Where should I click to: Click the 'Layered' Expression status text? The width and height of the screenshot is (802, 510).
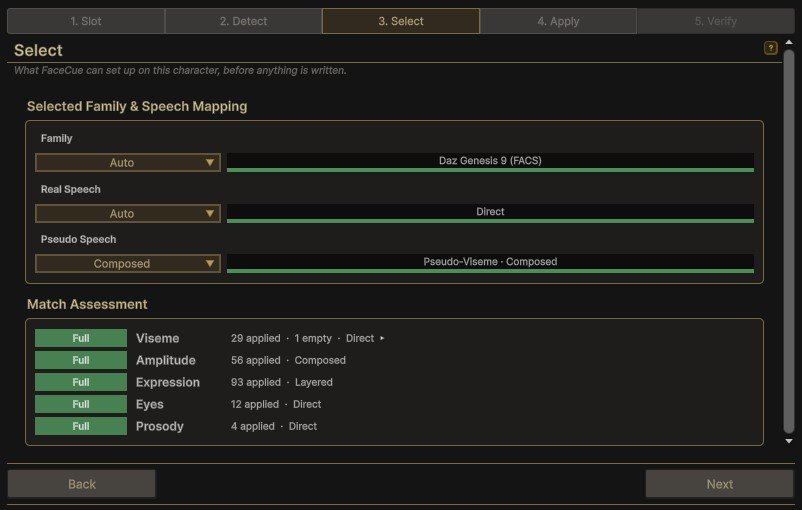pyautogui.click(x=314, y=382)
